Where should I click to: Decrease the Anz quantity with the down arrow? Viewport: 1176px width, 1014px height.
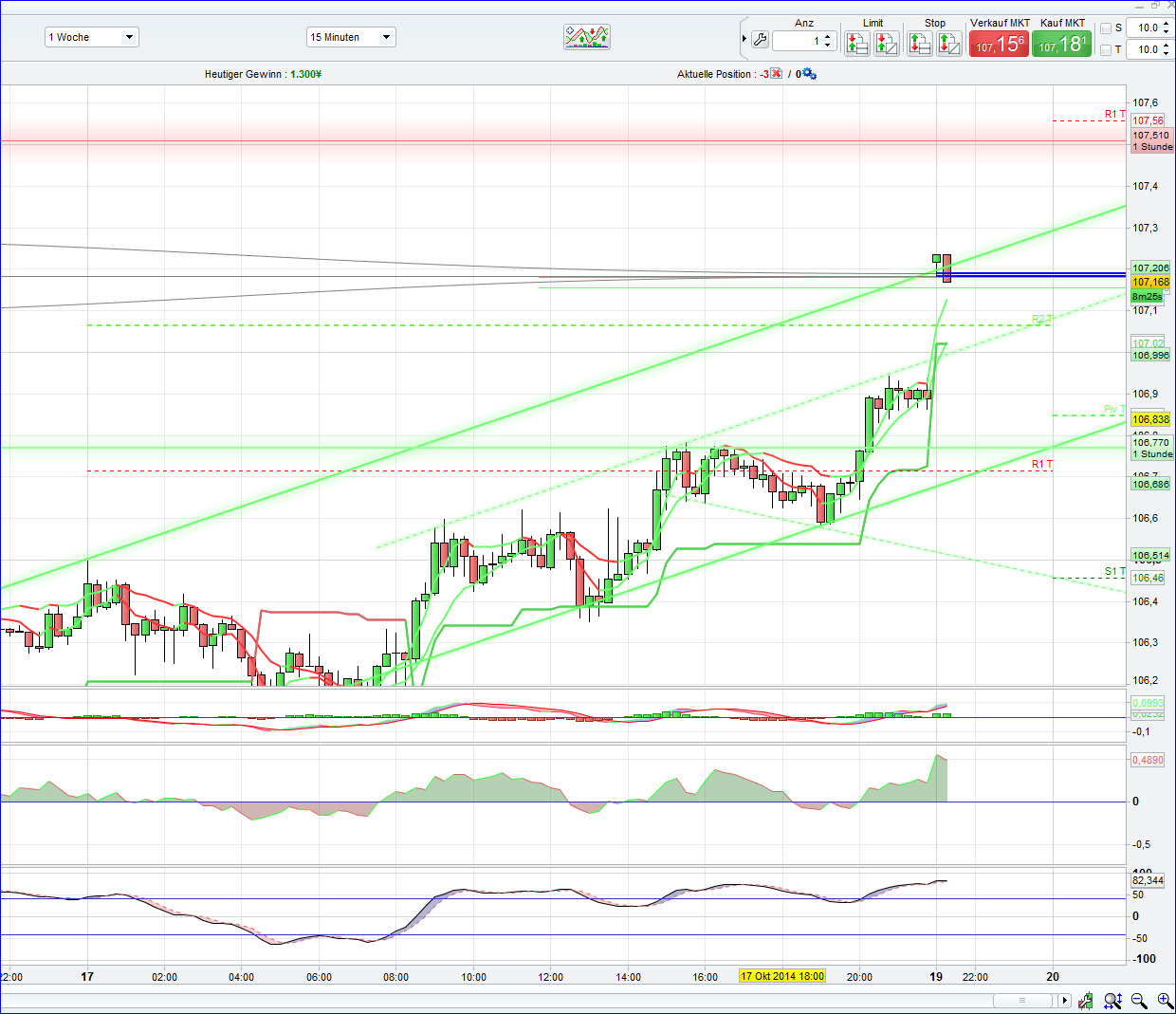(x=828, y=46)
